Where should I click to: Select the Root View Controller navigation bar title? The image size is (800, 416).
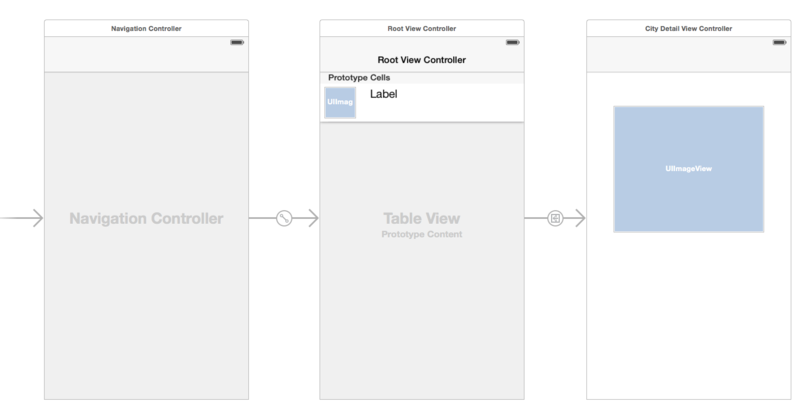(x=421, y=60)
